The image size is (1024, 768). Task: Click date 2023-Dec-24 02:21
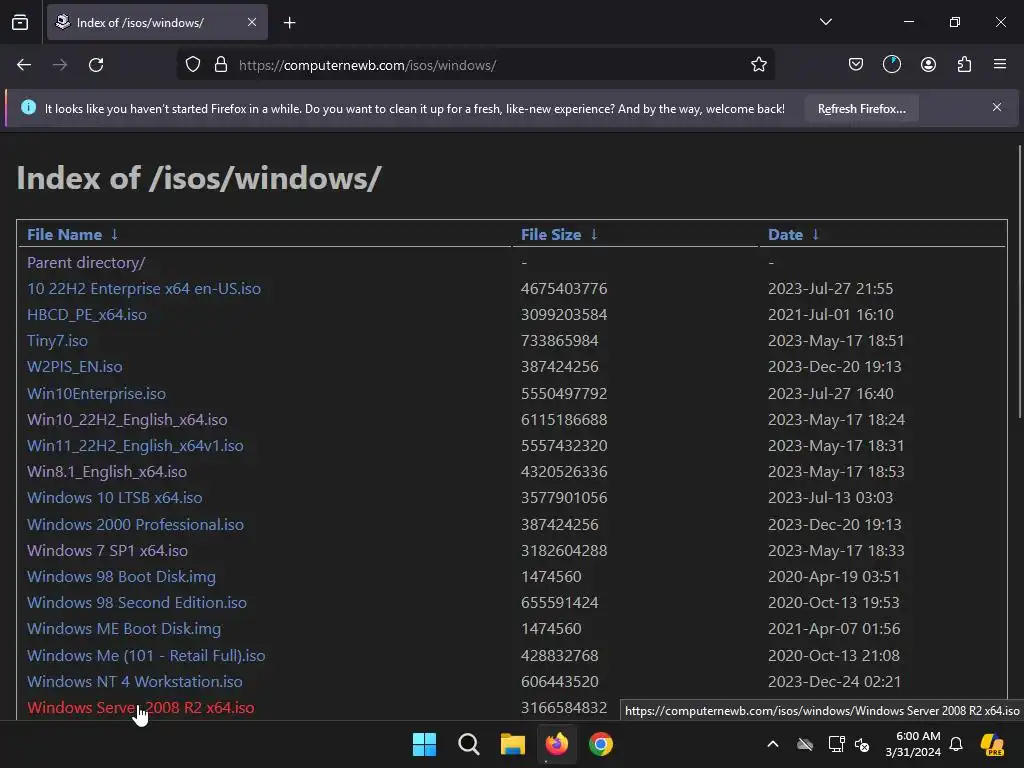[x=834, y=682]
